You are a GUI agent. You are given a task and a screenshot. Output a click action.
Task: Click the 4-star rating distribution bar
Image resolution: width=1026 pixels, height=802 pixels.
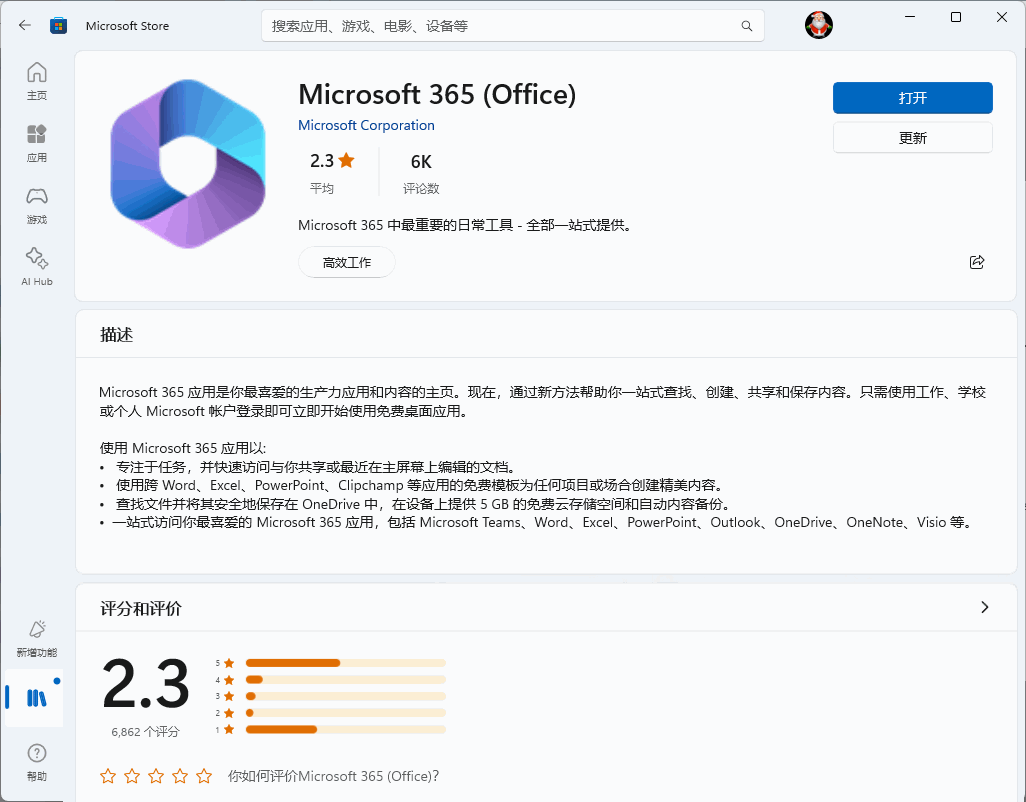pos(345,680)
